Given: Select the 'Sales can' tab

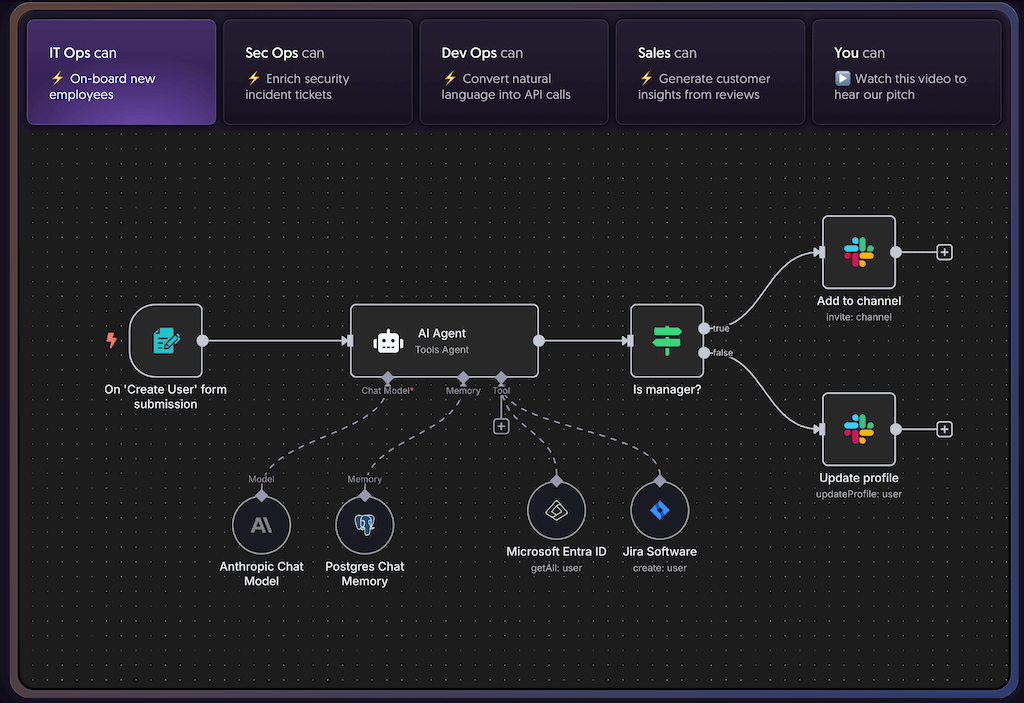Looking at the screenshot, I should (x=709, y=73).
